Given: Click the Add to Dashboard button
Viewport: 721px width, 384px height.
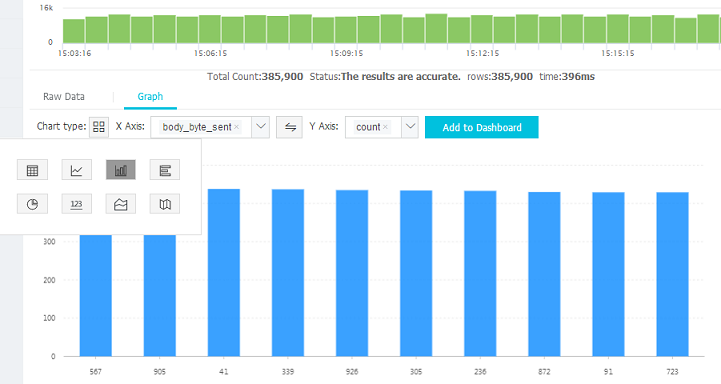Looking at the screenshot, I should tap(481, 127).
